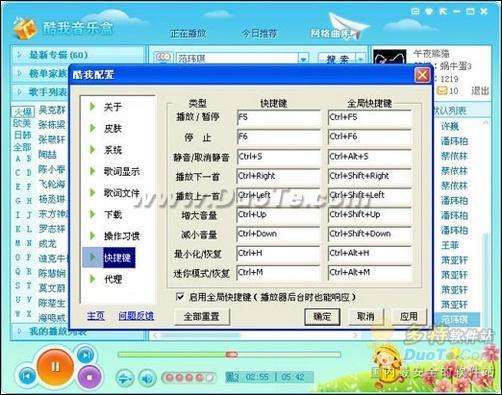
Task: Click the playback progress slider handle
Action: [232, 354]
